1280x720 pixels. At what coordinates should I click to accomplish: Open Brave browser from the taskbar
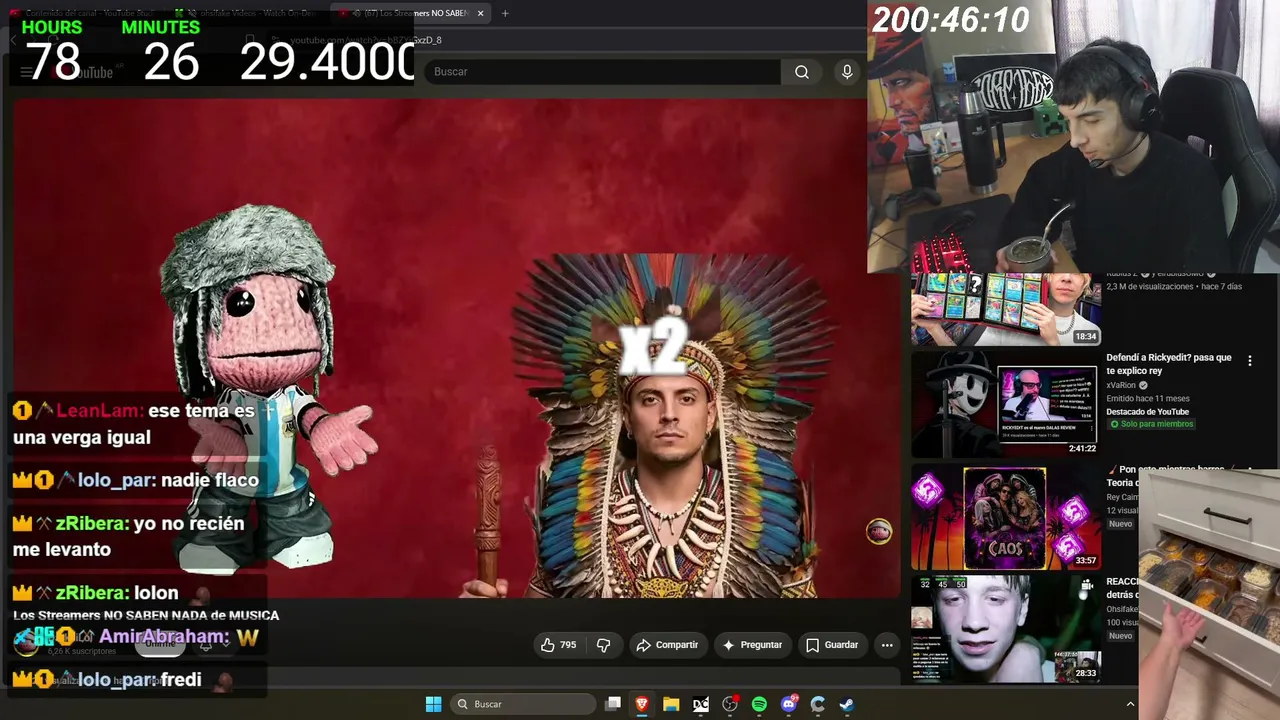(x=642, y=704)
